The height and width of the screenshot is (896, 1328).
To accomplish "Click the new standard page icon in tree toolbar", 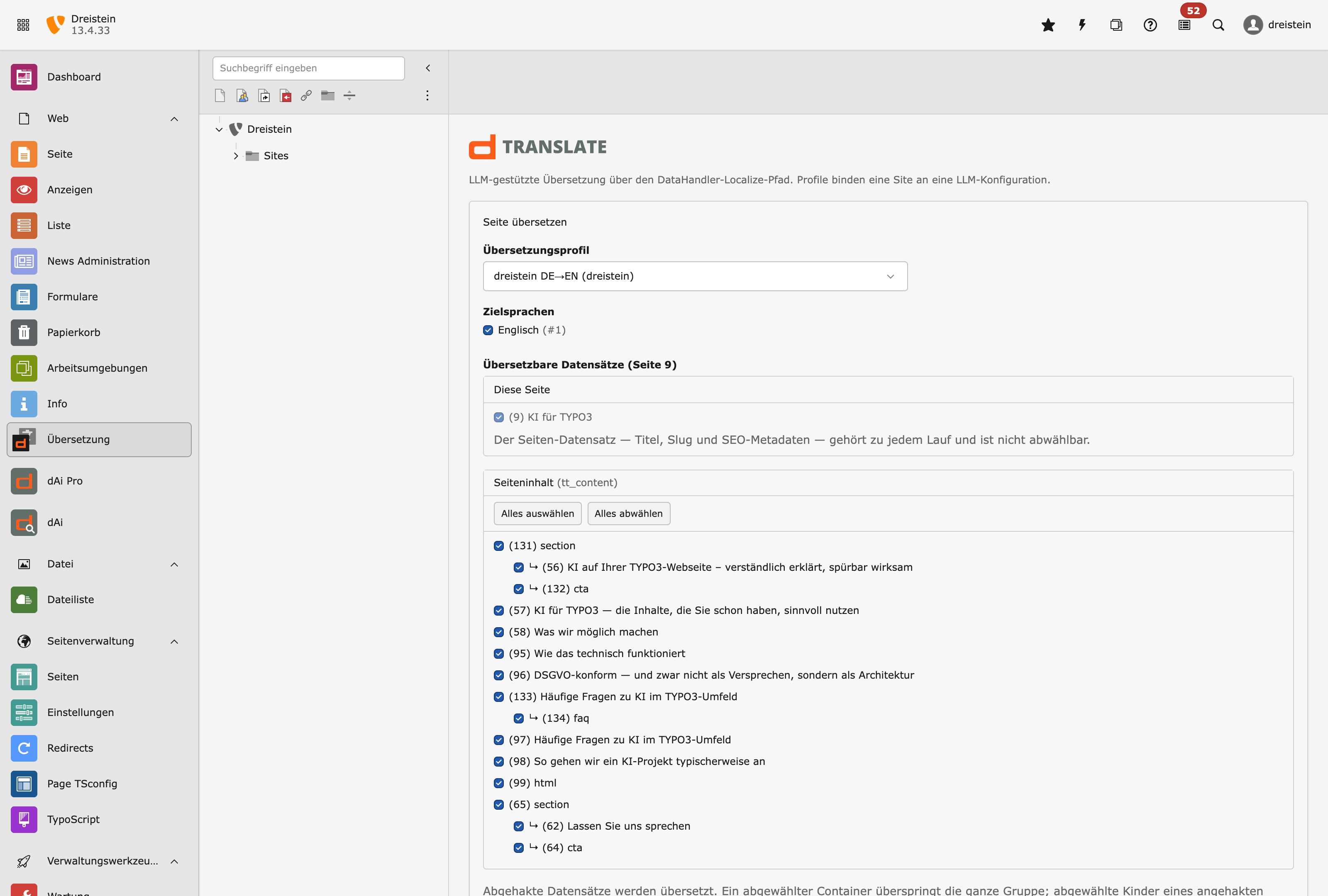I will click(220, 95).
